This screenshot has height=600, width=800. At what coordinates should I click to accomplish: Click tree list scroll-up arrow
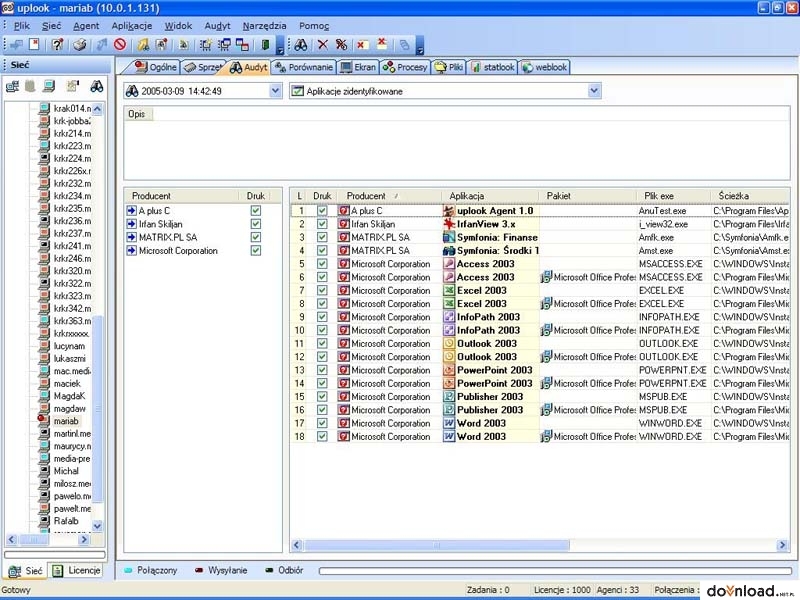click(97, 109)
